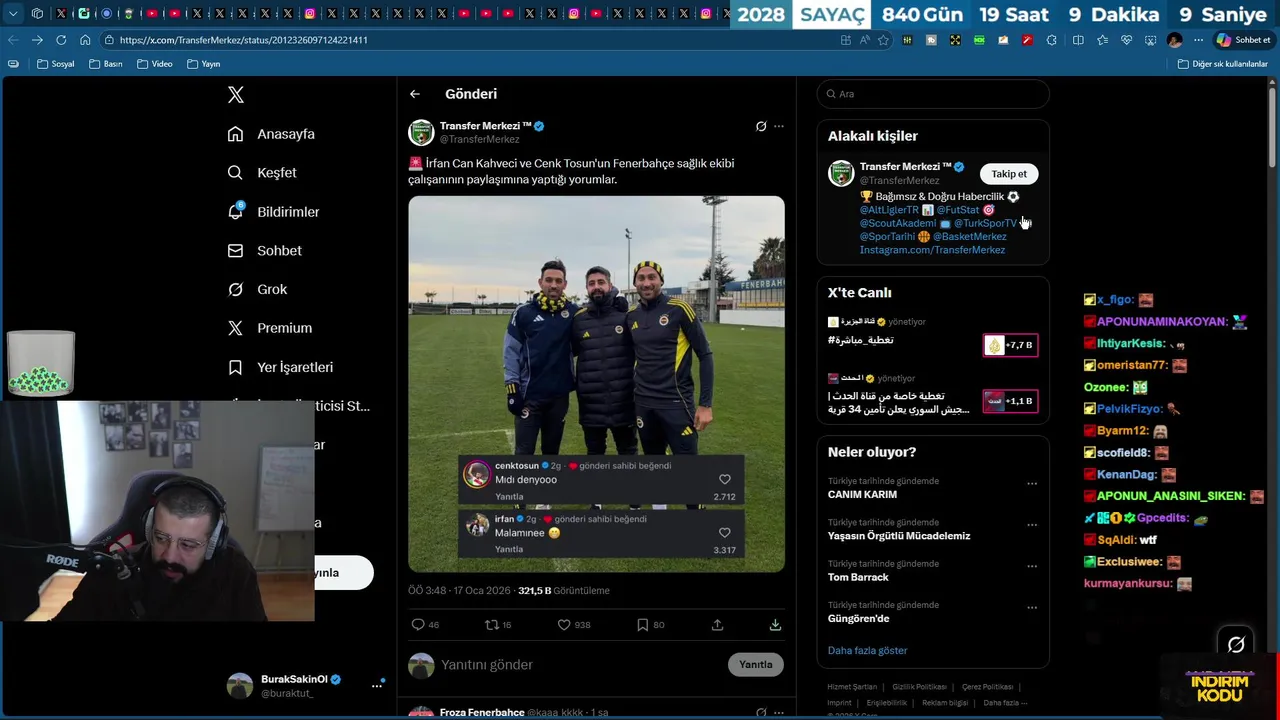Open Anasayfa from the sidebar
The width and height of the screenshot is (1280, 720).
(271, 134)
